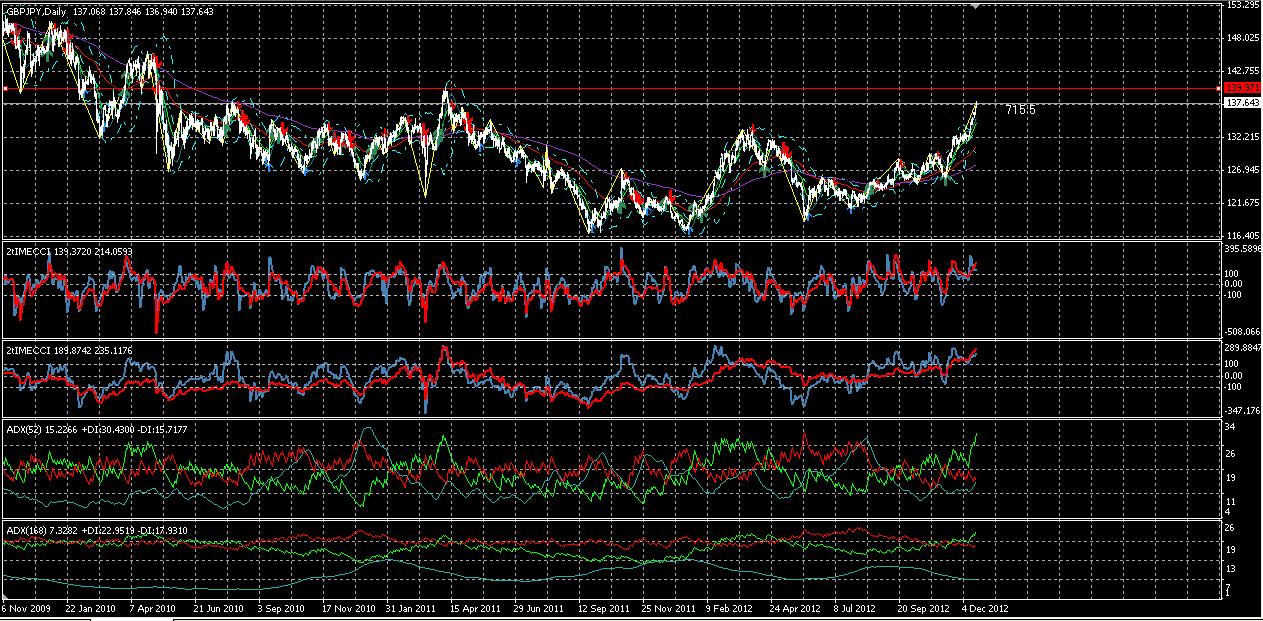
Task: Click the 132.215 price axis label
Action: point(1242,136)
